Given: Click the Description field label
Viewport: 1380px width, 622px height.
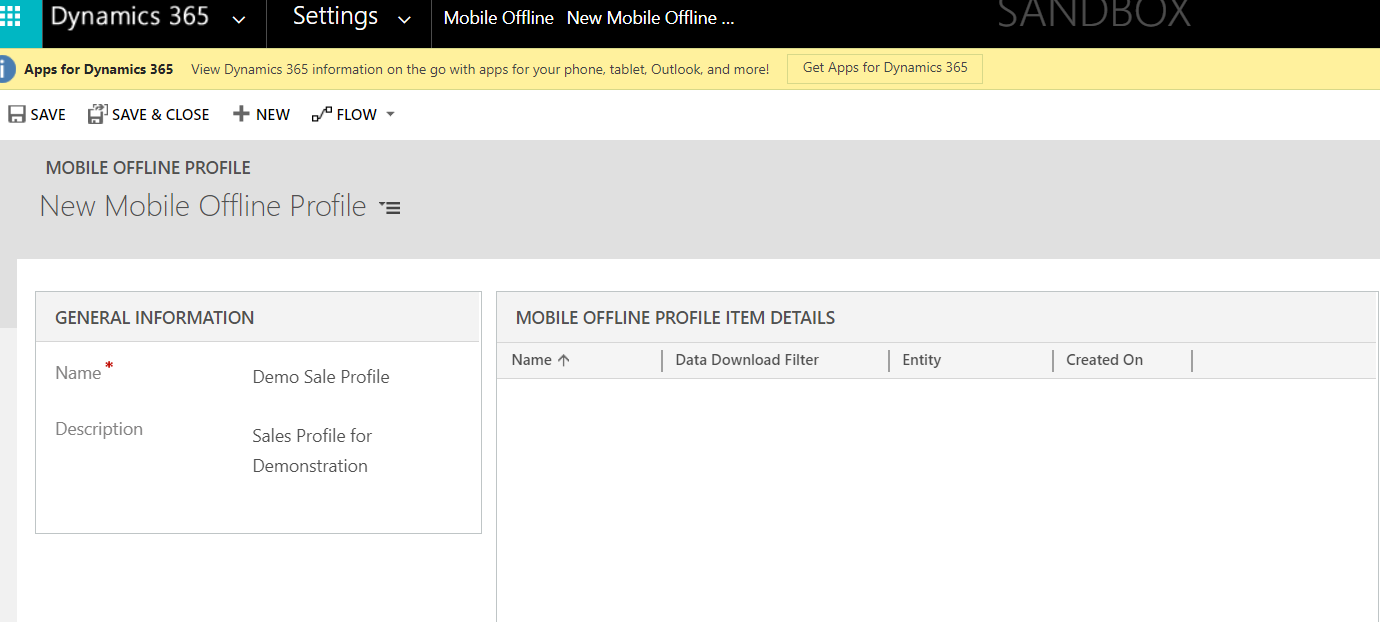Looking at the screenshot, I should point(99,429).
